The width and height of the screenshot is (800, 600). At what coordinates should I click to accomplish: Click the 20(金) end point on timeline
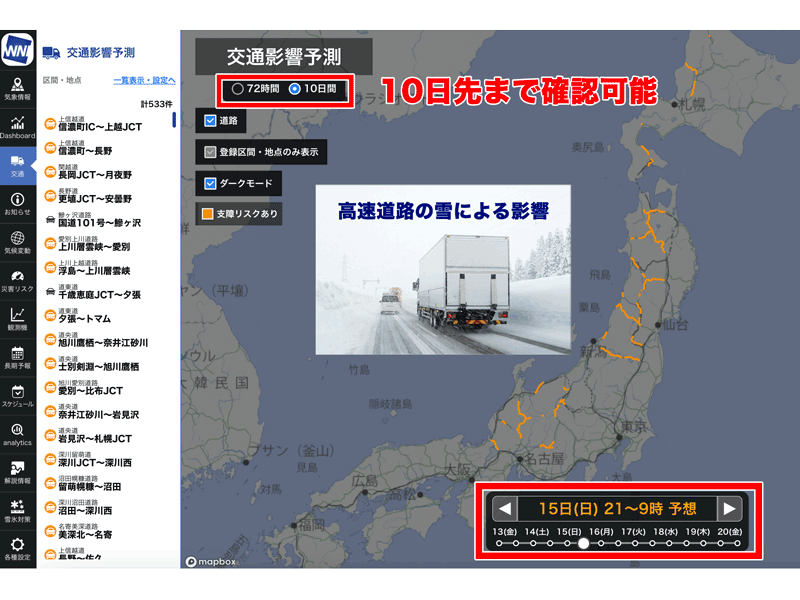click(x=735, y=543)
